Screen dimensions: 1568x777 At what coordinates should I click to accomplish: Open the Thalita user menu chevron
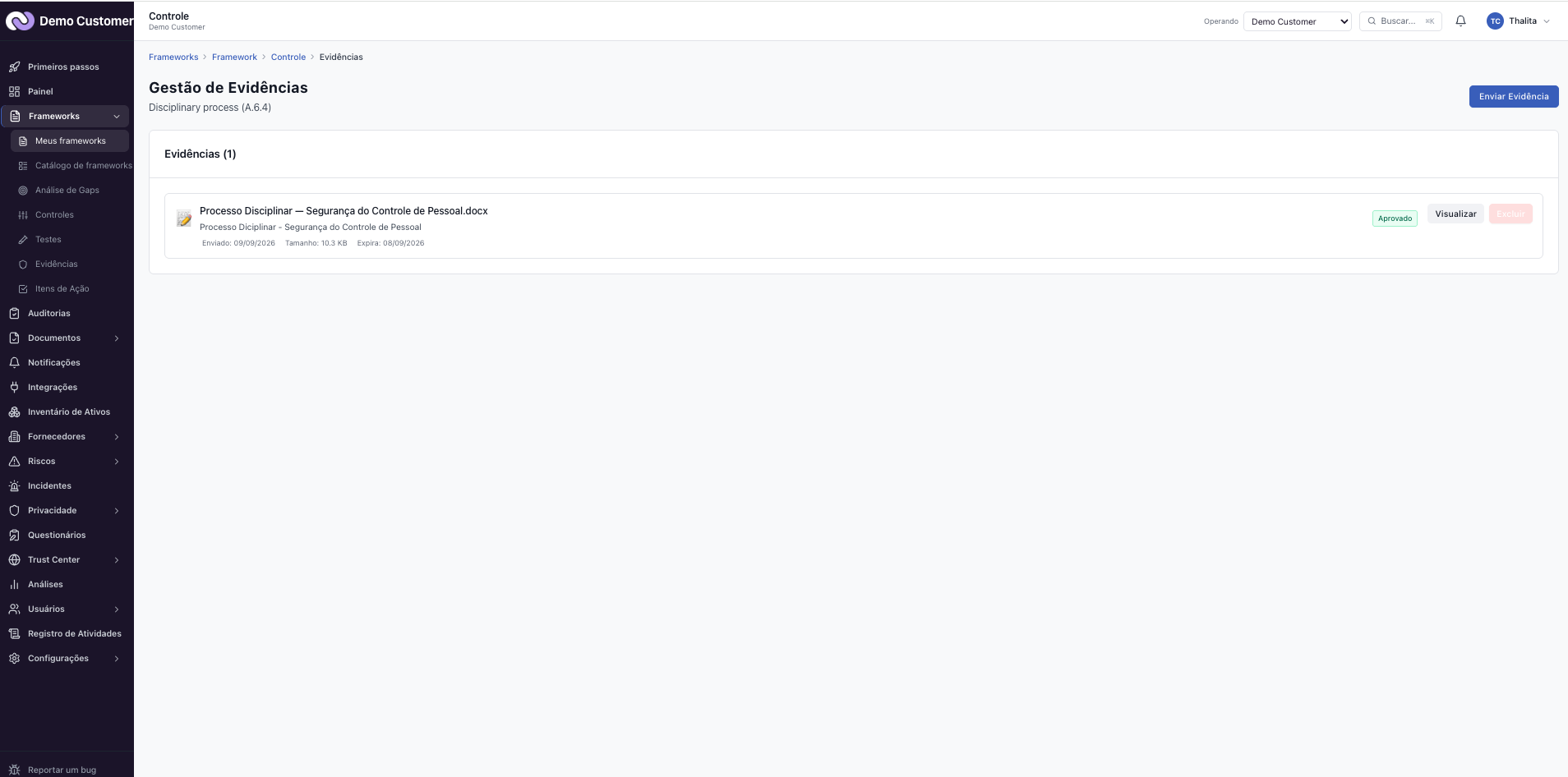click(1547, 21)
